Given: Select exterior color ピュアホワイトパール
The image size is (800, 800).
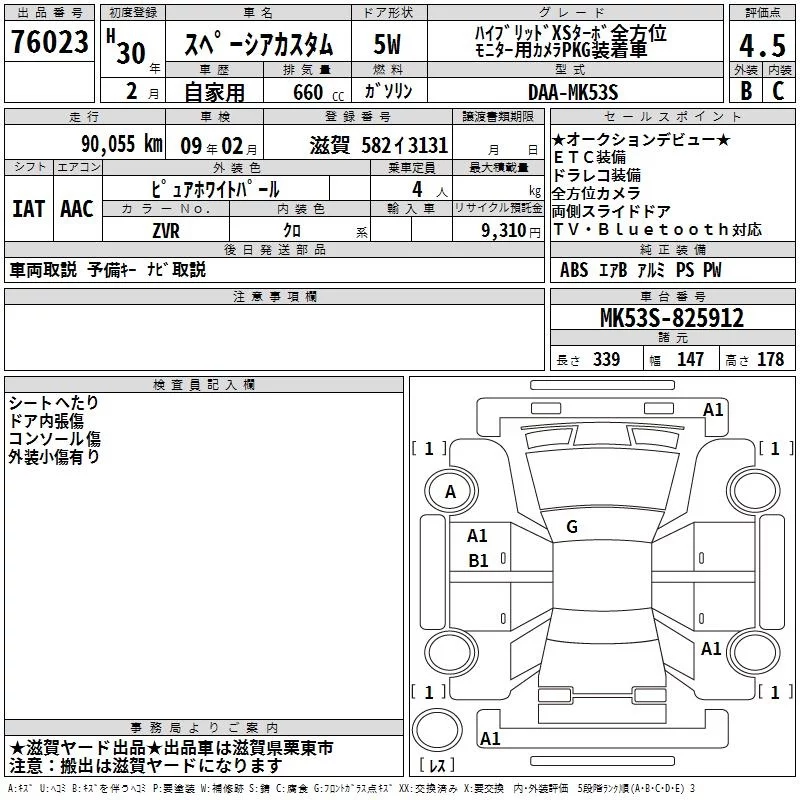Looking at the screenshot, I should click(215, 189).
